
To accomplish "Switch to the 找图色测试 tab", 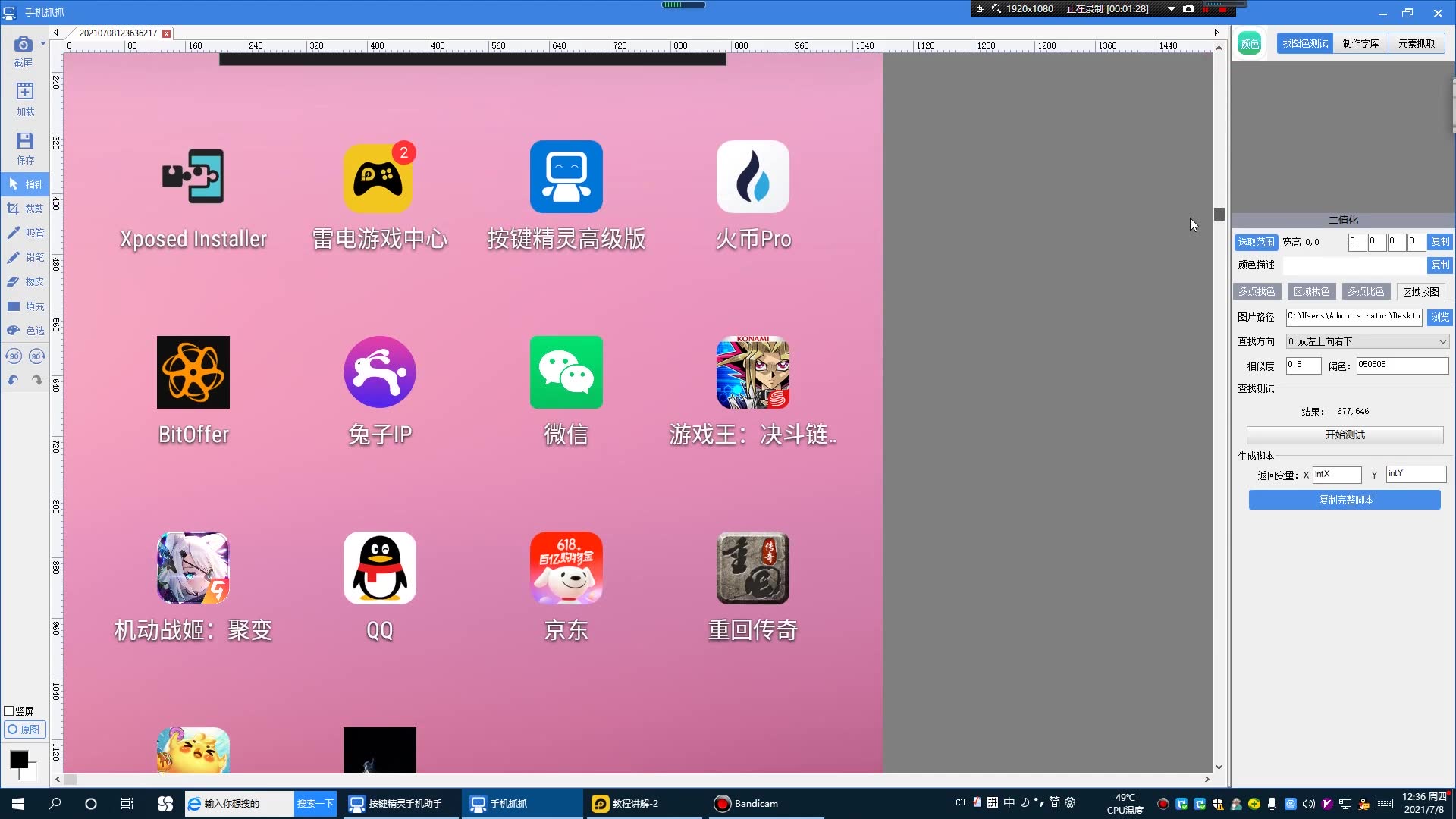I will (1305, 43).
